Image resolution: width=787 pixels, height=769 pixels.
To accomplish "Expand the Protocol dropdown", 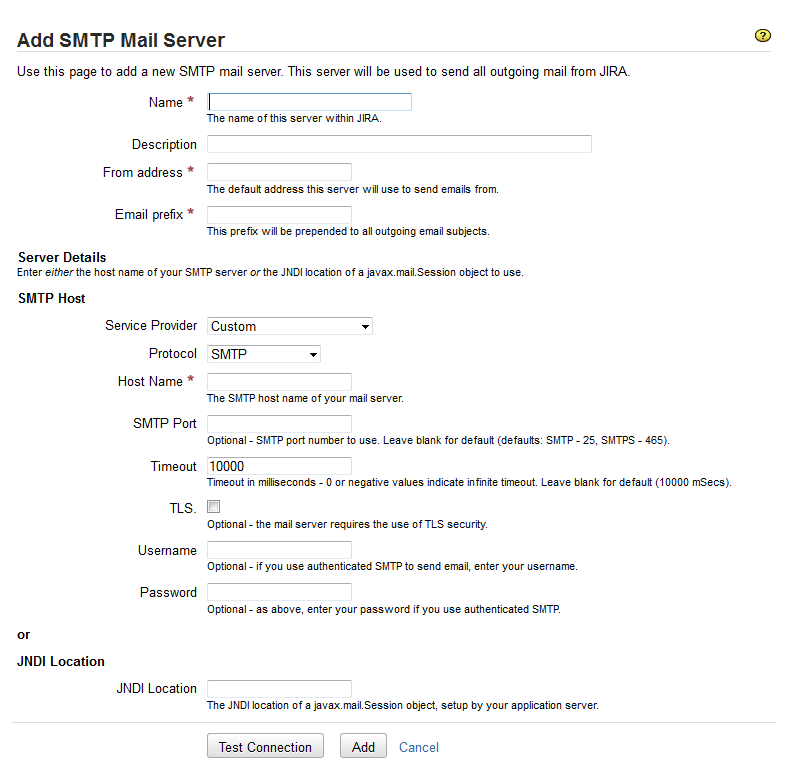I will 263,354.
